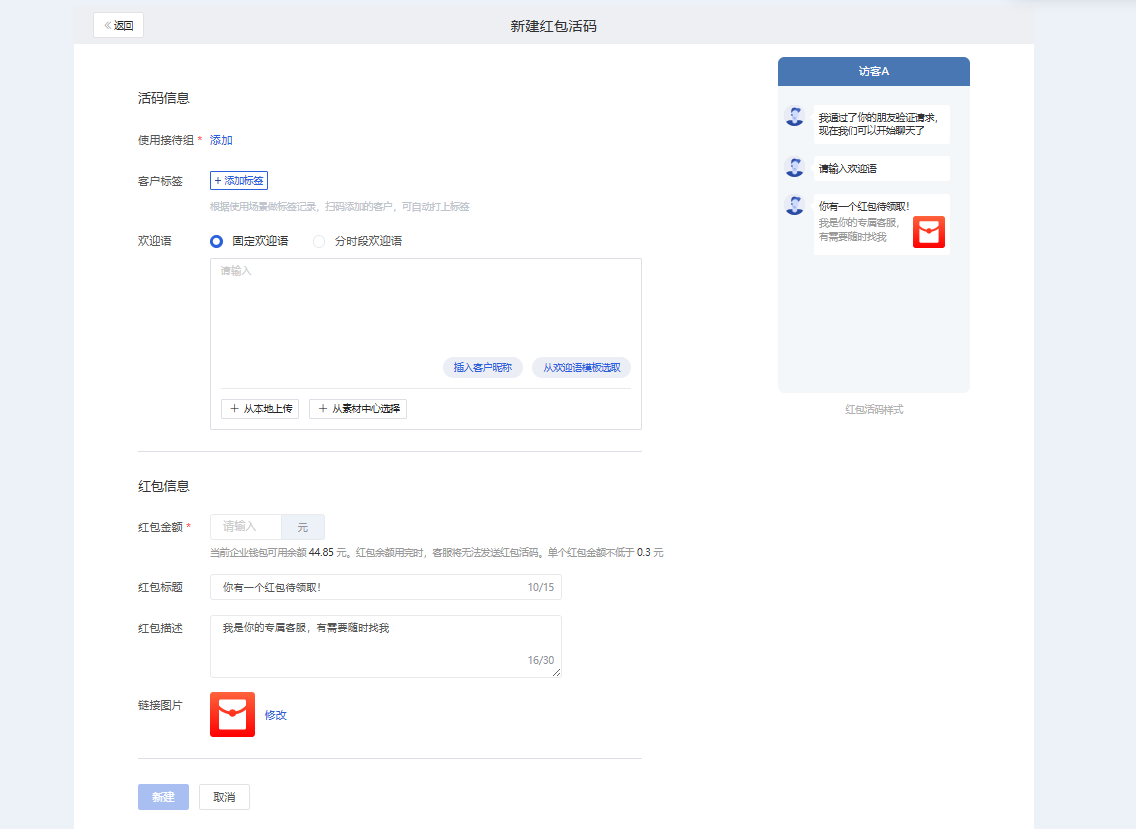
Task: Pick attachment via 从素材中心选择
Action: (358, 409)
